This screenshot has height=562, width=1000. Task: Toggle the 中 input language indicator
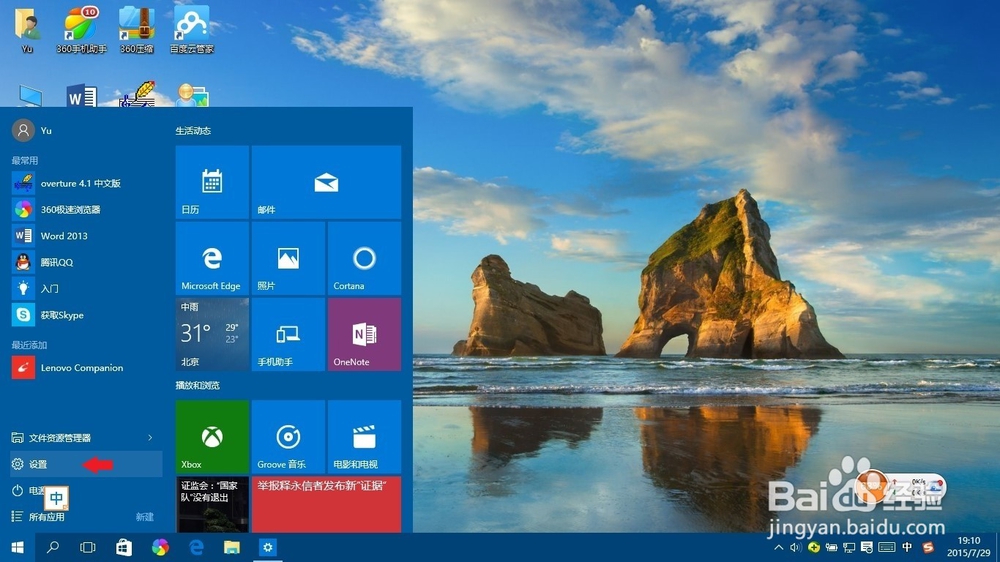[x=907, y=547]
